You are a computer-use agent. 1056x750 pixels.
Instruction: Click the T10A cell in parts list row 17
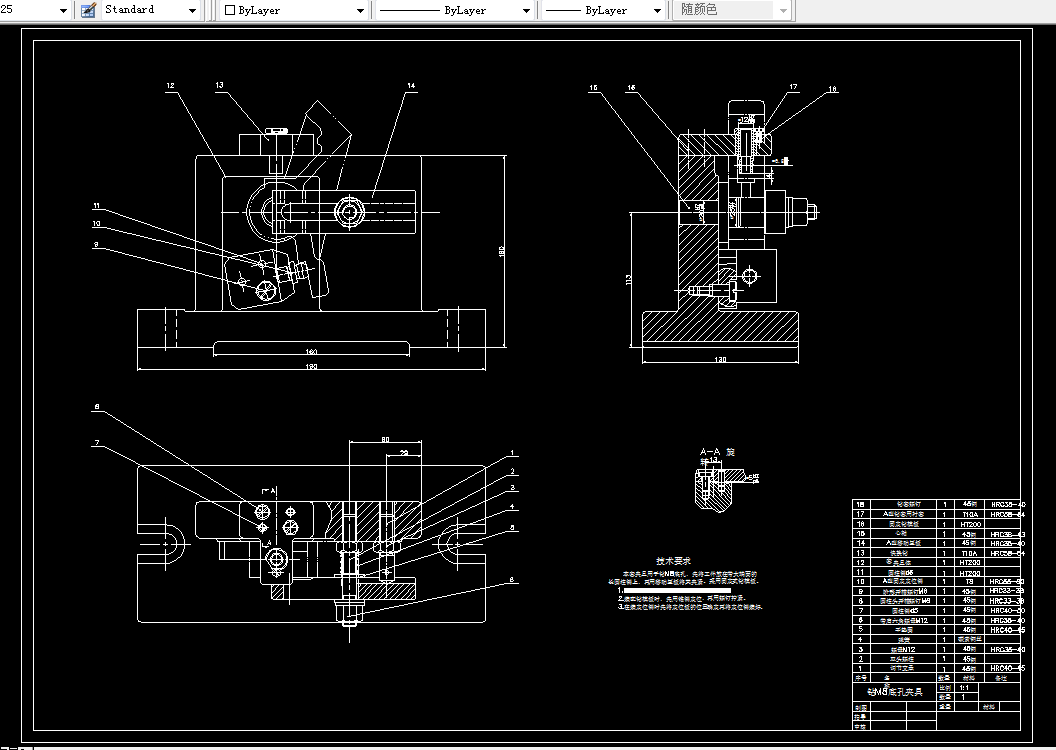(969, 514)
